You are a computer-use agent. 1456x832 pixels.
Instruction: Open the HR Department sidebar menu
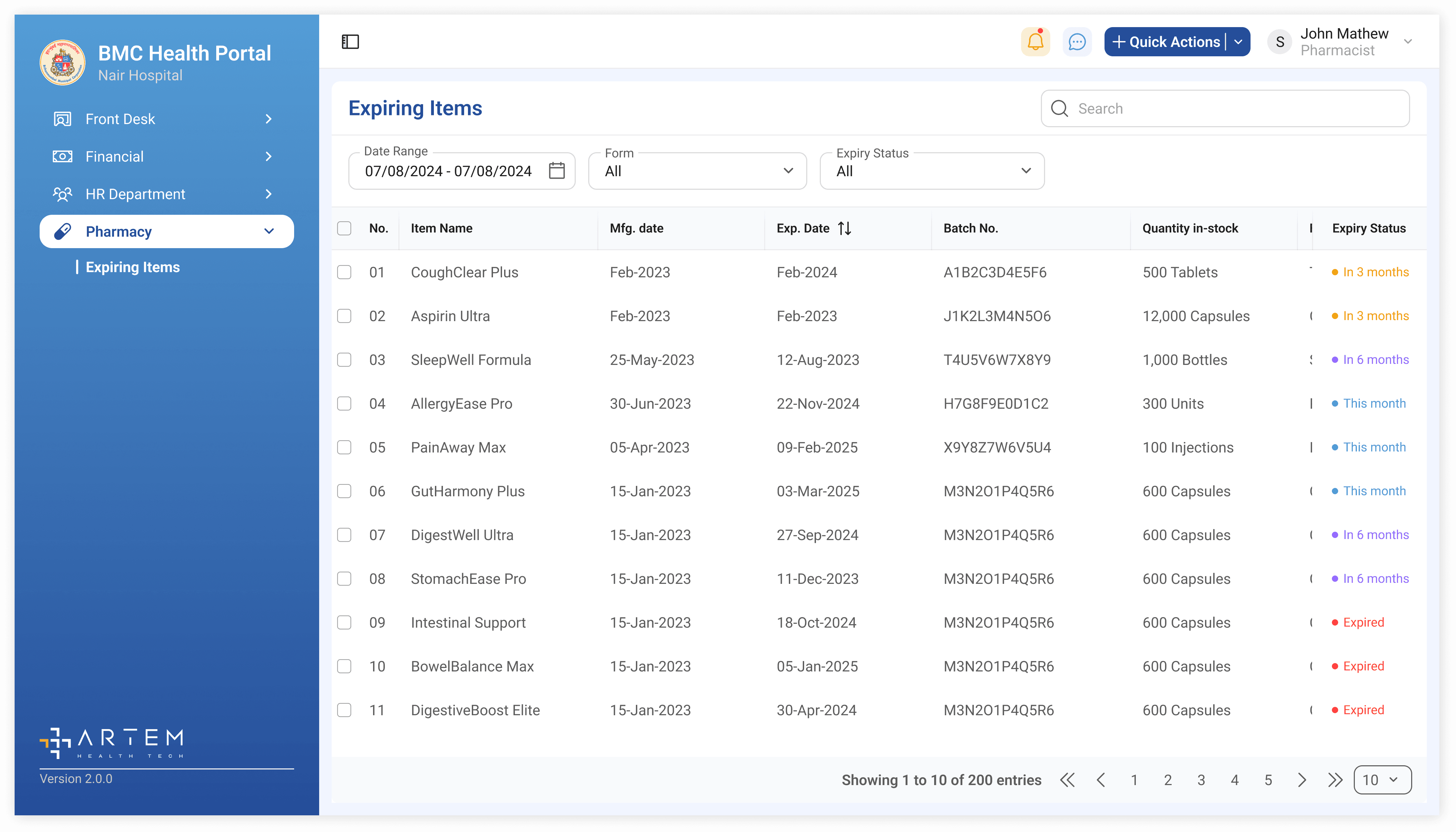pyautogui.click(x=166, y=194)
